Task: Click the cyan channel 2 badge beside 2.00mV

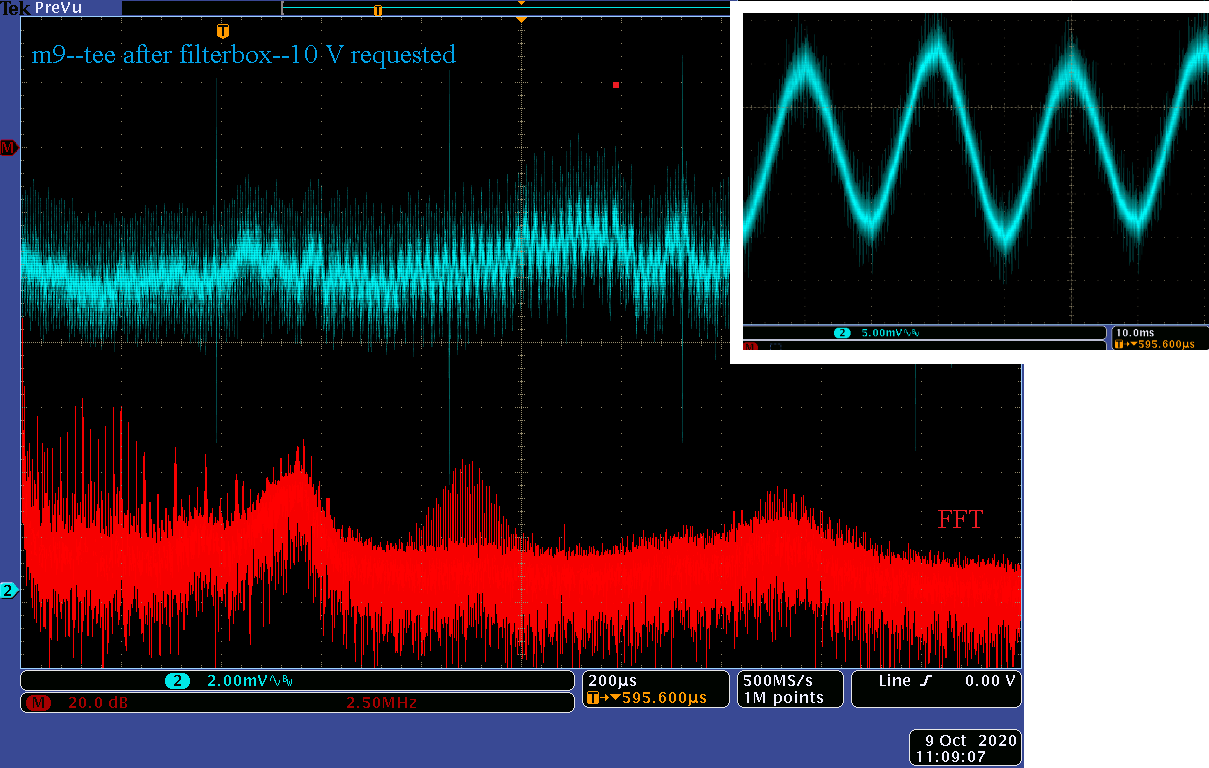Action: pyautogui.click(x=178, y=681)
